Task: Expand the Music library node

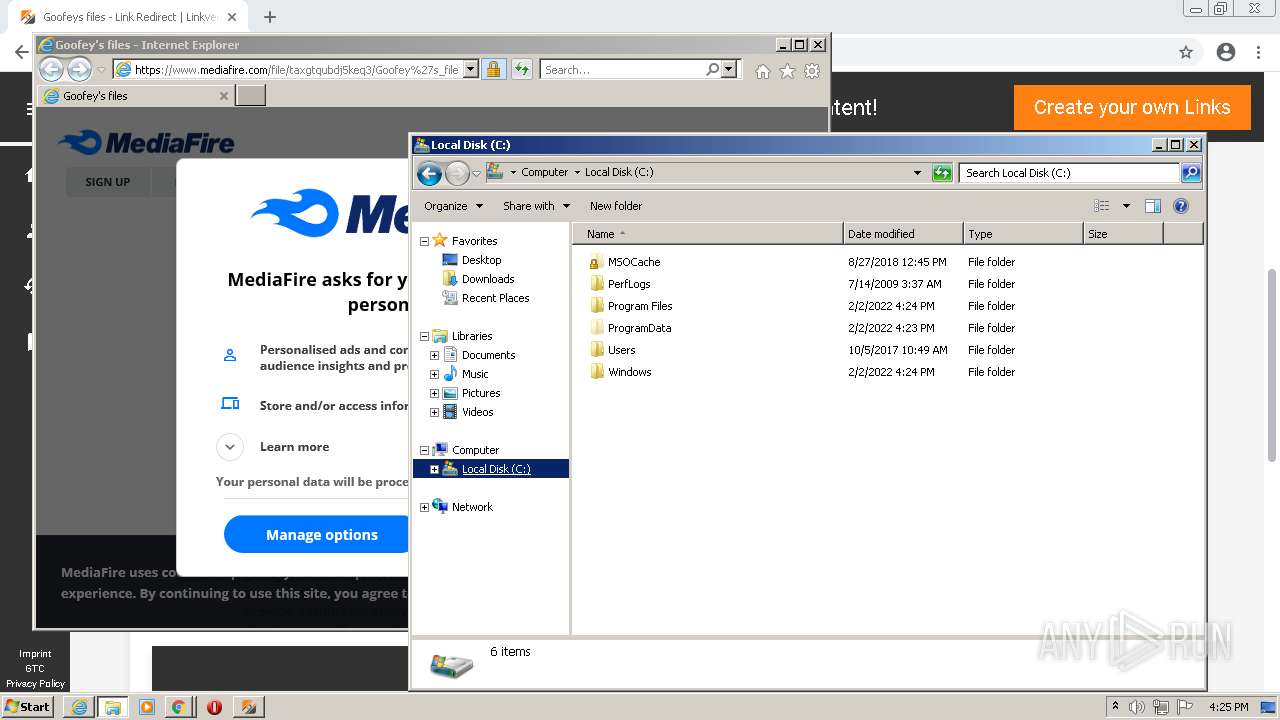Action: [x=434, y=374]
